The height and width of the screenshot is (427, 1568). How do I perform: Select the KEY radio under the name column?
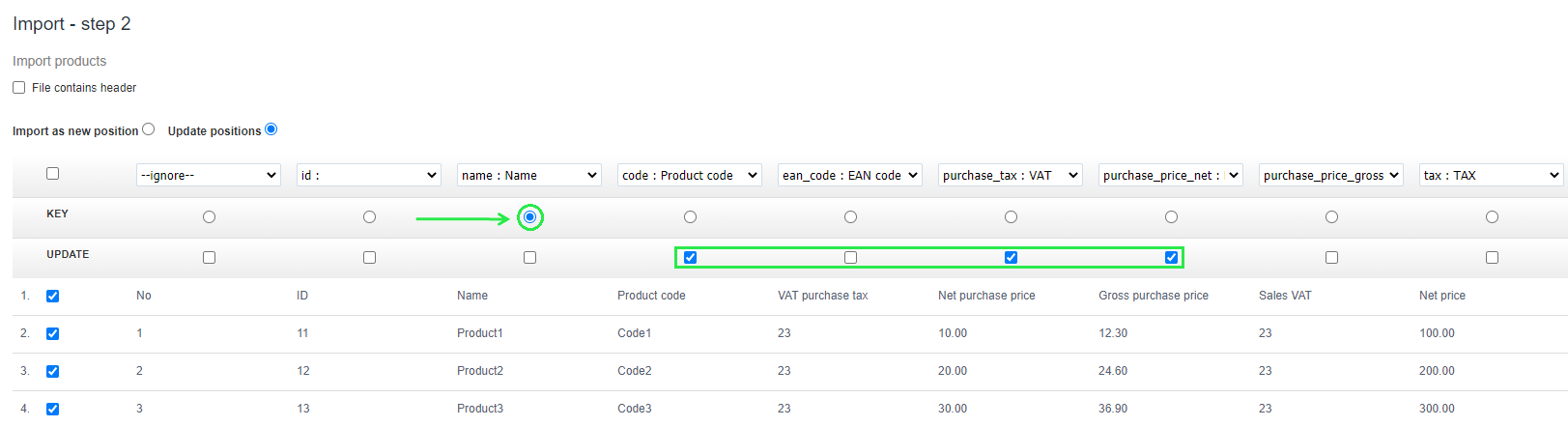tap(529, 217)
